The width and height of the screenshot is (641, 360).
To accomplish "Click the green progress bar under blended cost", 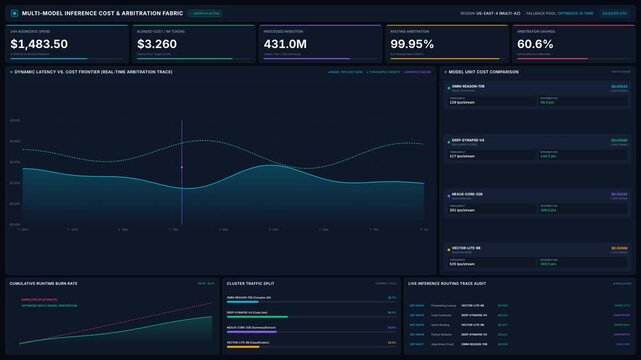I will pyautogui.click(x=184, y=59).
